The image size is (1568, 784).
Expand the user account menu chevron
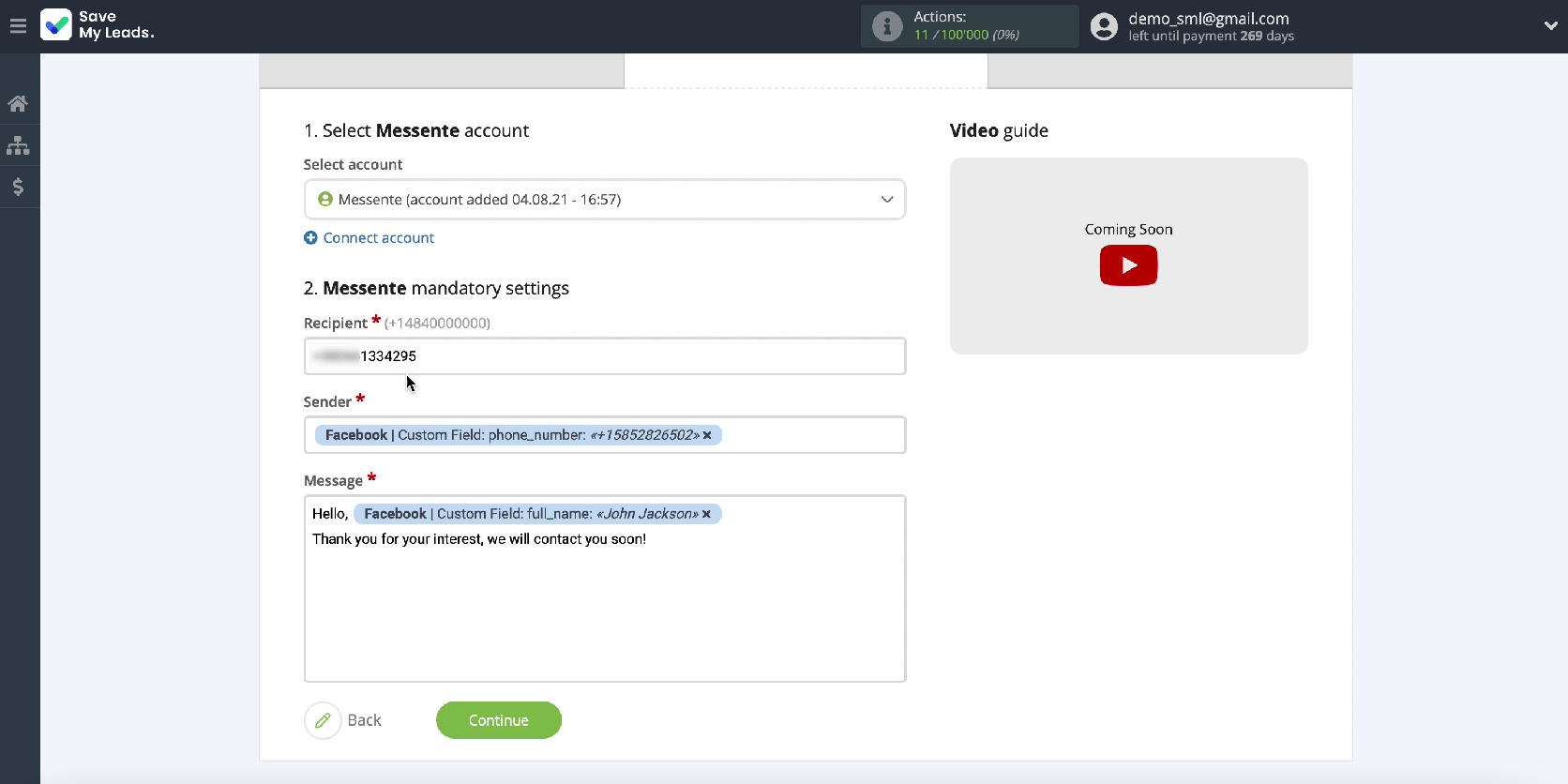tap(1550, 26)
